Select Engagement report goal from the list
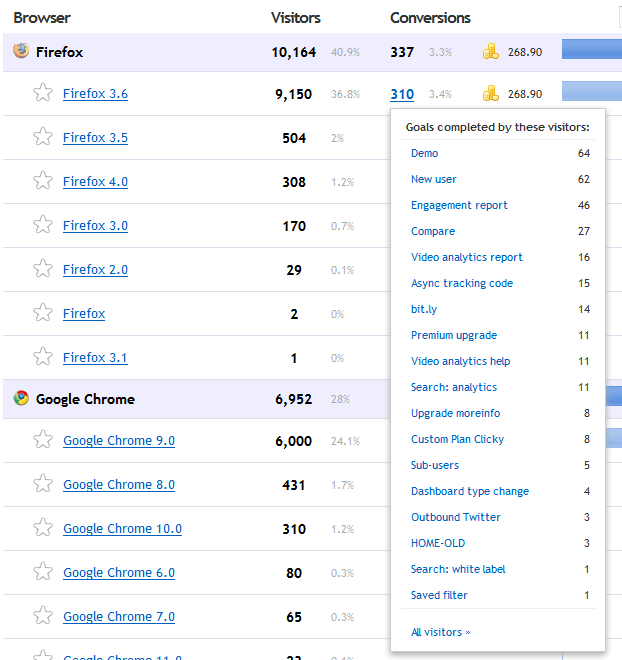The image size is (622, 660). click(x=459, y=205)
